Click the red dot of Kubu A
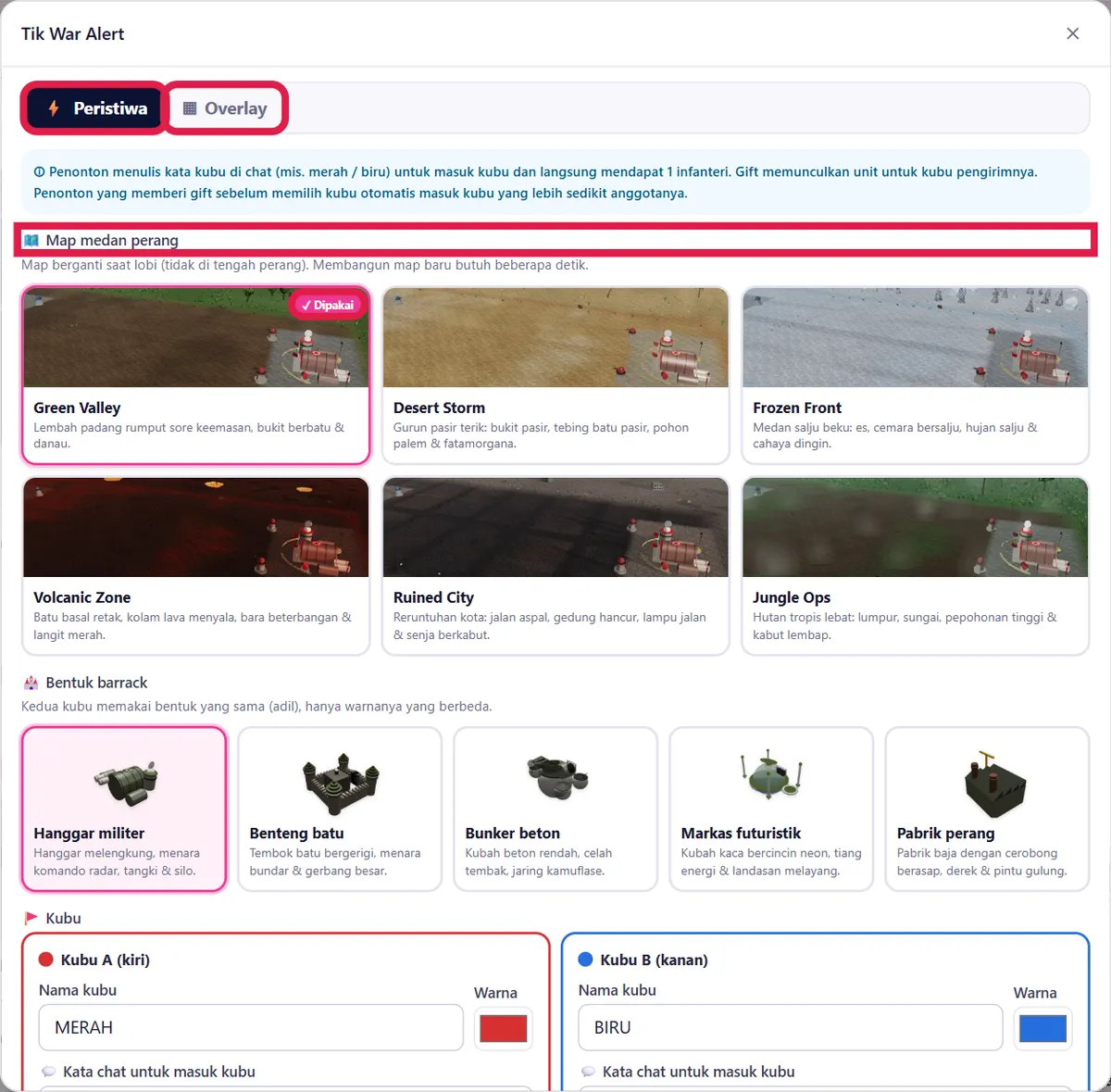1111x1092 pixels. pyautogui.click(x=45, y=960)
